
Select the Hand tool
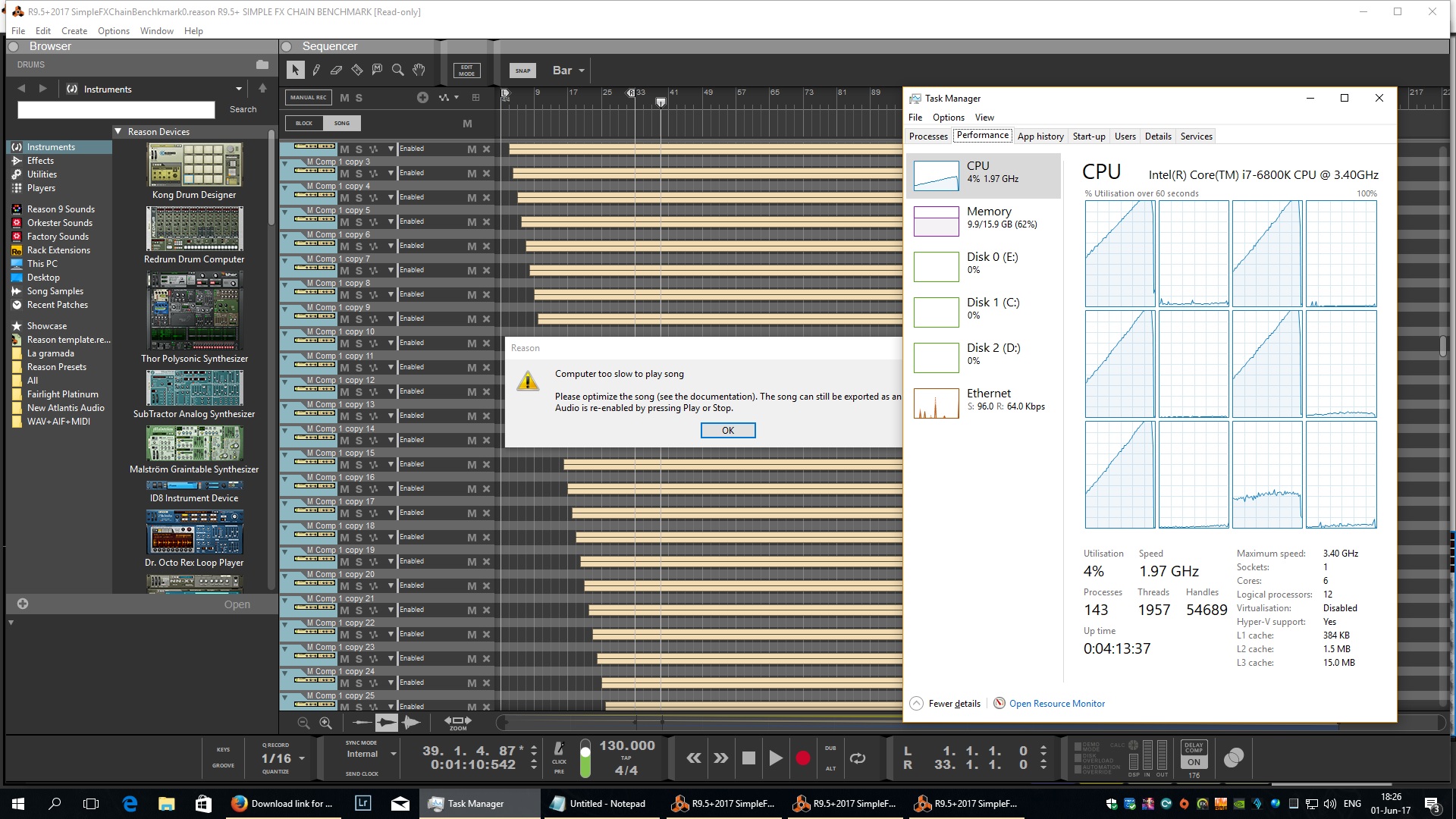pos(419,71)
